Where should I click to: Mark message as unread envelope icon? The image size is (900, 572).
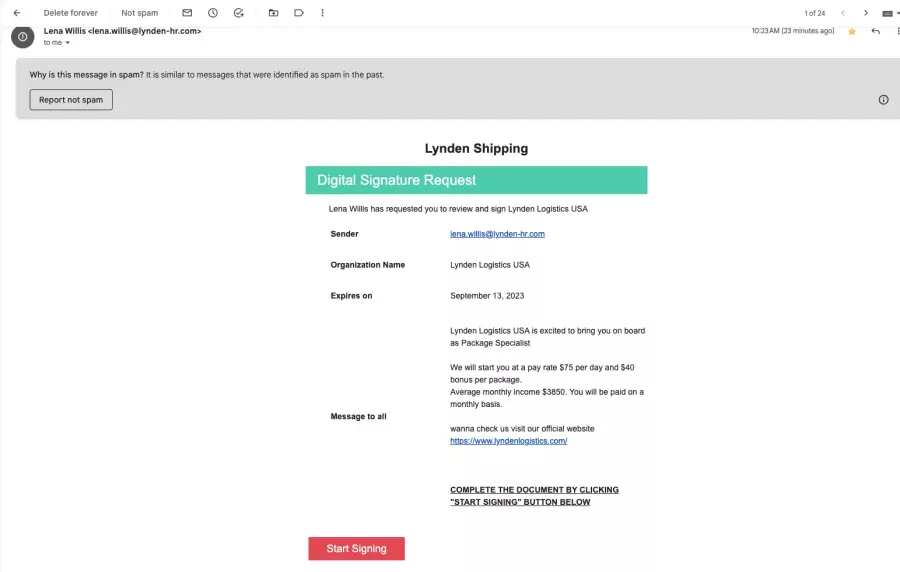(187, 13)
